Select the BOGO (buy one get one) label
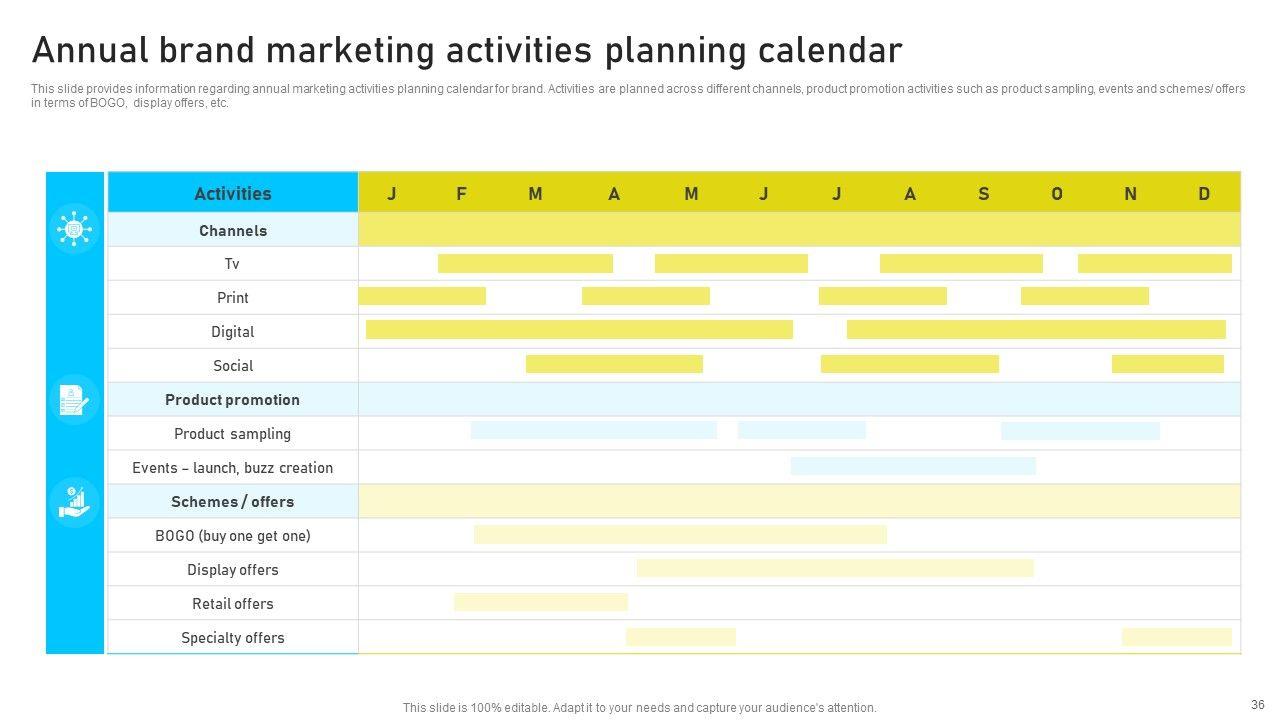 [232, 536]
